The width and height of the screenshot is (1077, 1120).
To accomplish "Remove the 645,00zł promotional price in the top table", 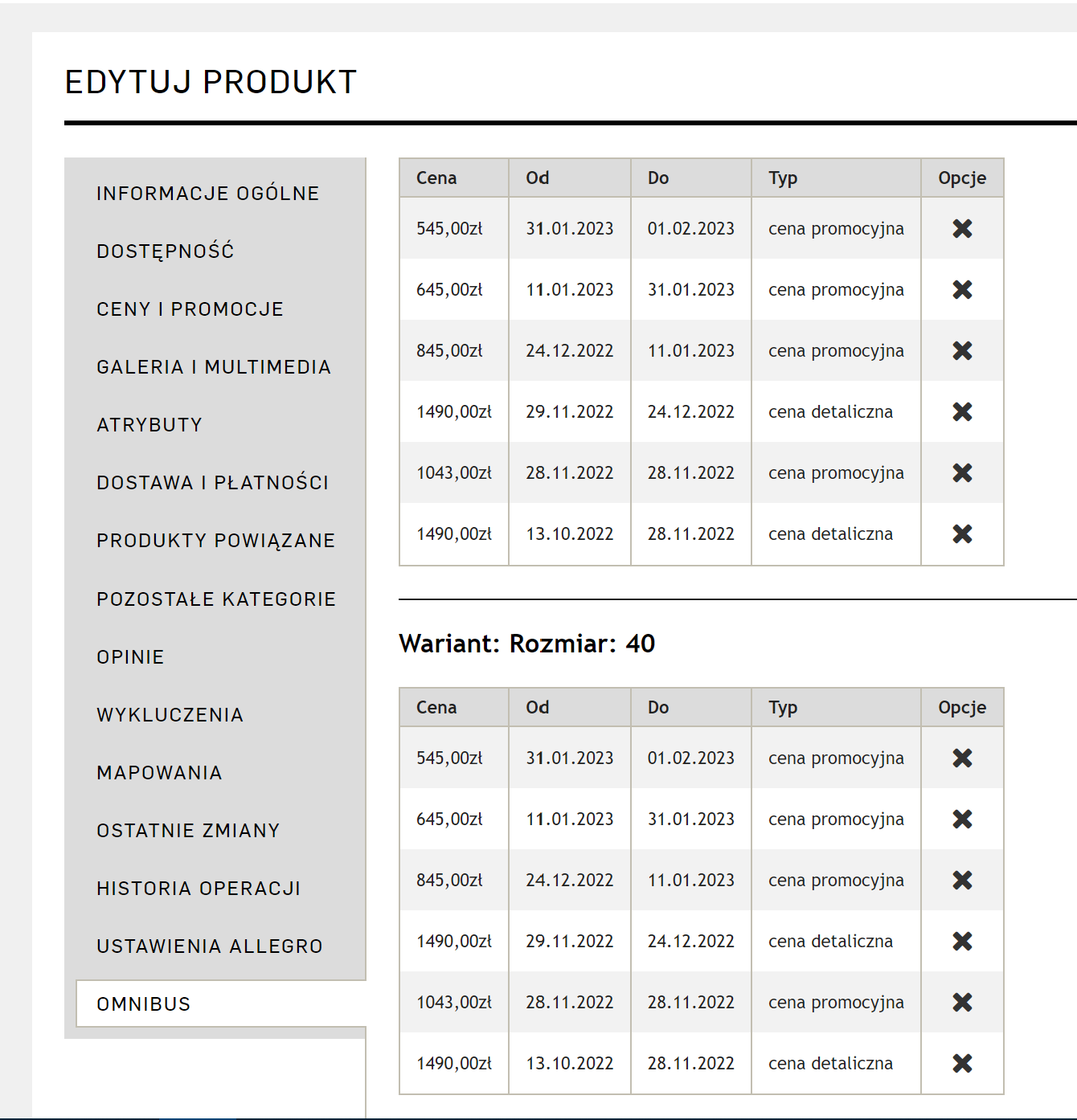I will click(x=962, y=290).
